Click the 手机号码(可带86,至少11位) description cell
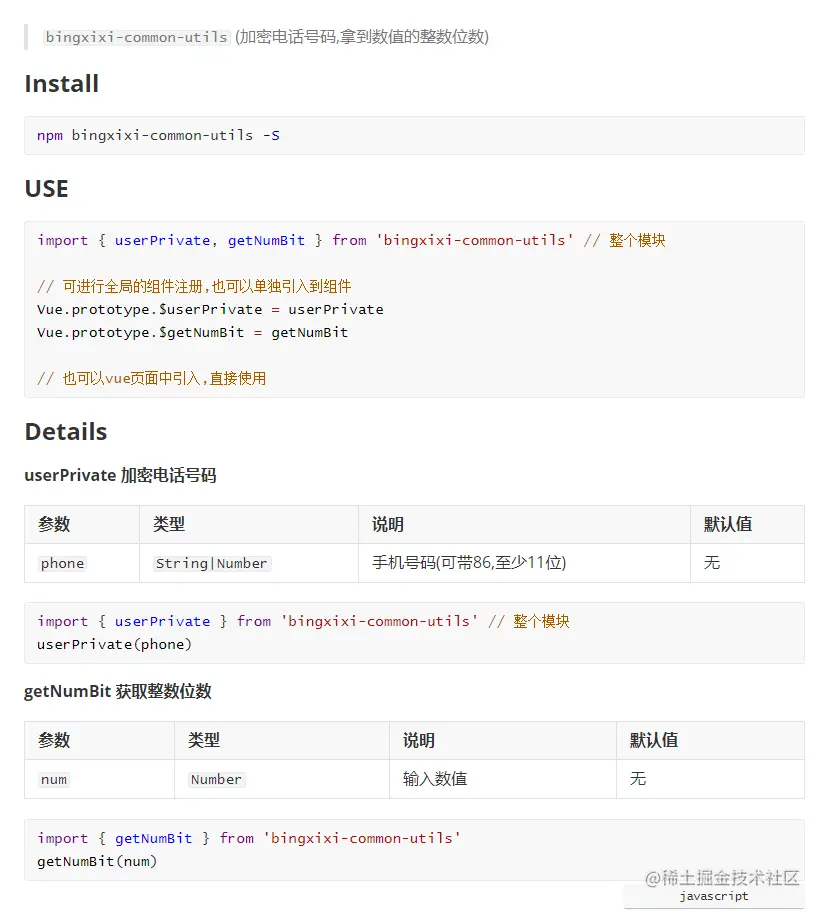The height and width of the screenshot is (912, 824). (x=469, y=563)
